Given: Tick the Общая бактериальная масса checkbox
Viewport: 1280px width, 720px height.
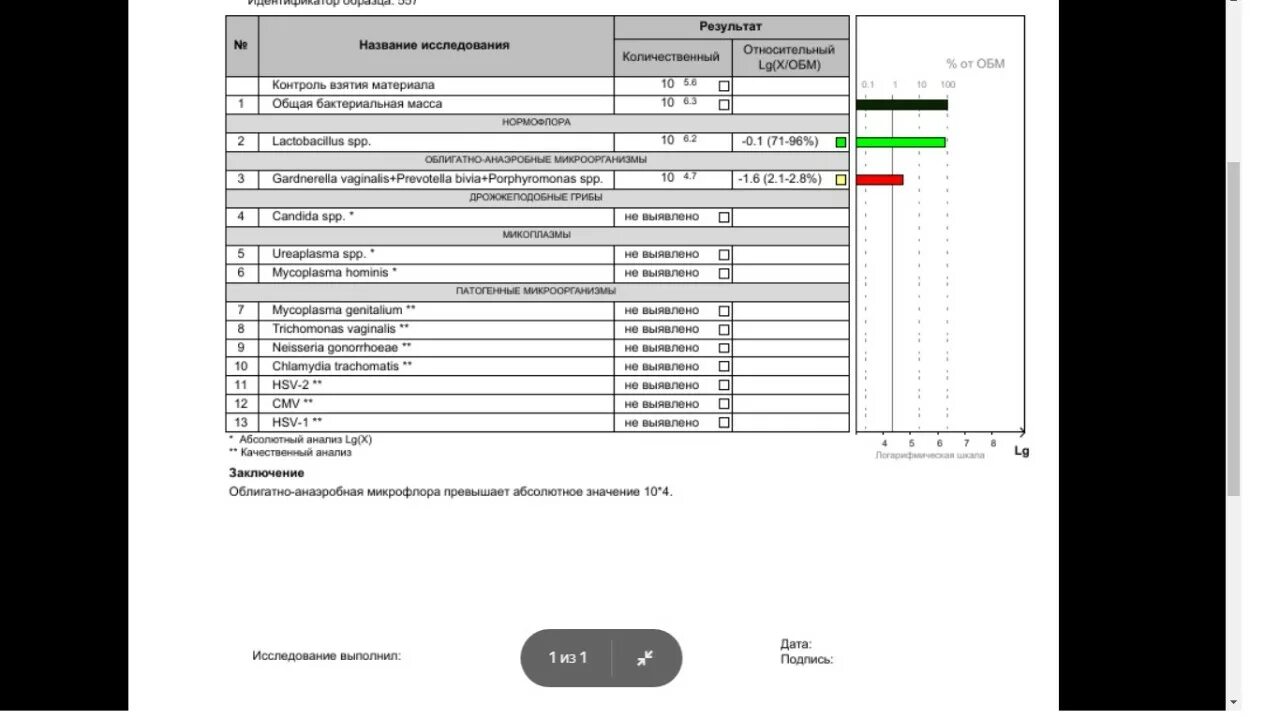Looking at the screenshot, I should tap(724, 105).
